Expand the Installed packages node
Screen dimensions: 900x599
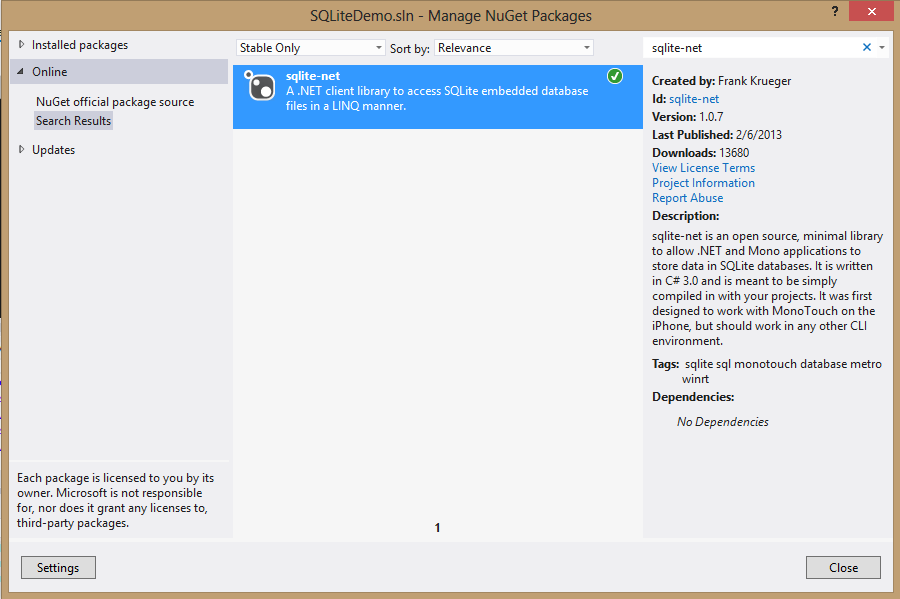tap(21, 44)
